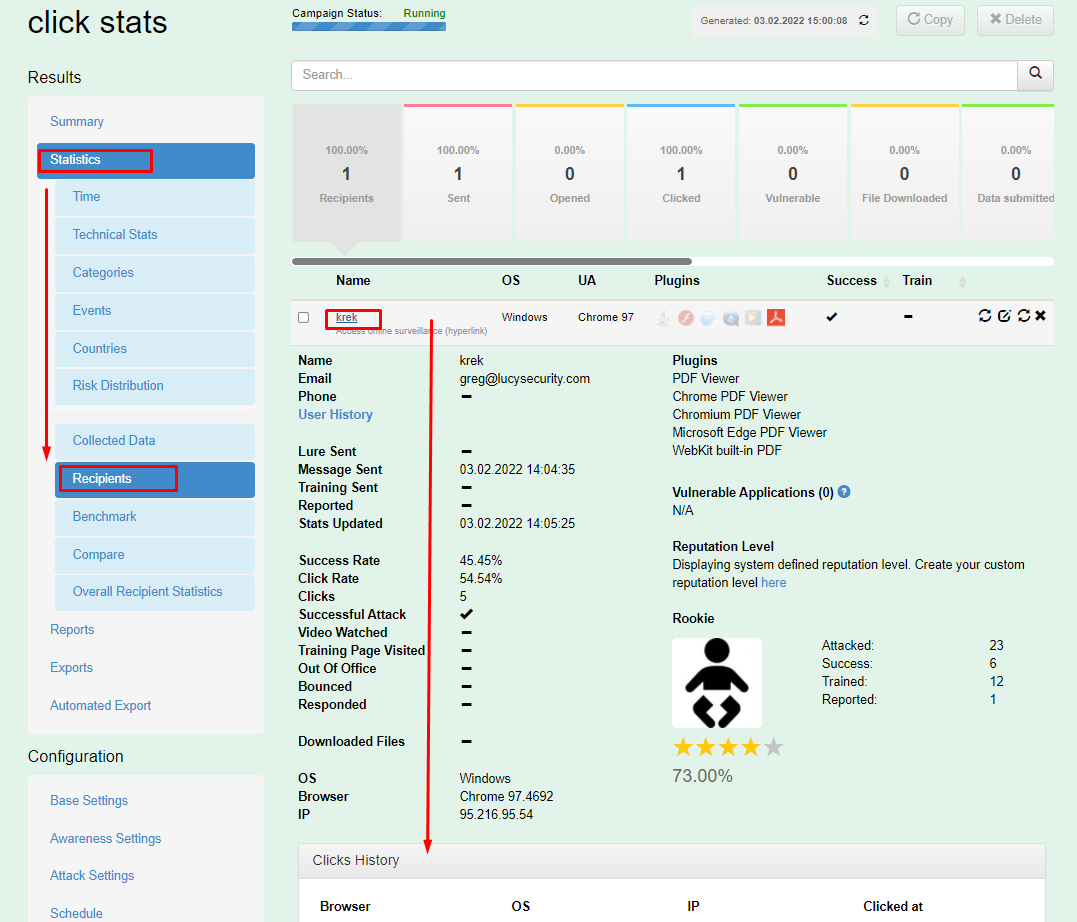Viewport: 1077px width, 922px height.
Task: Open Compare submenu item
Action: click(155, 554)
